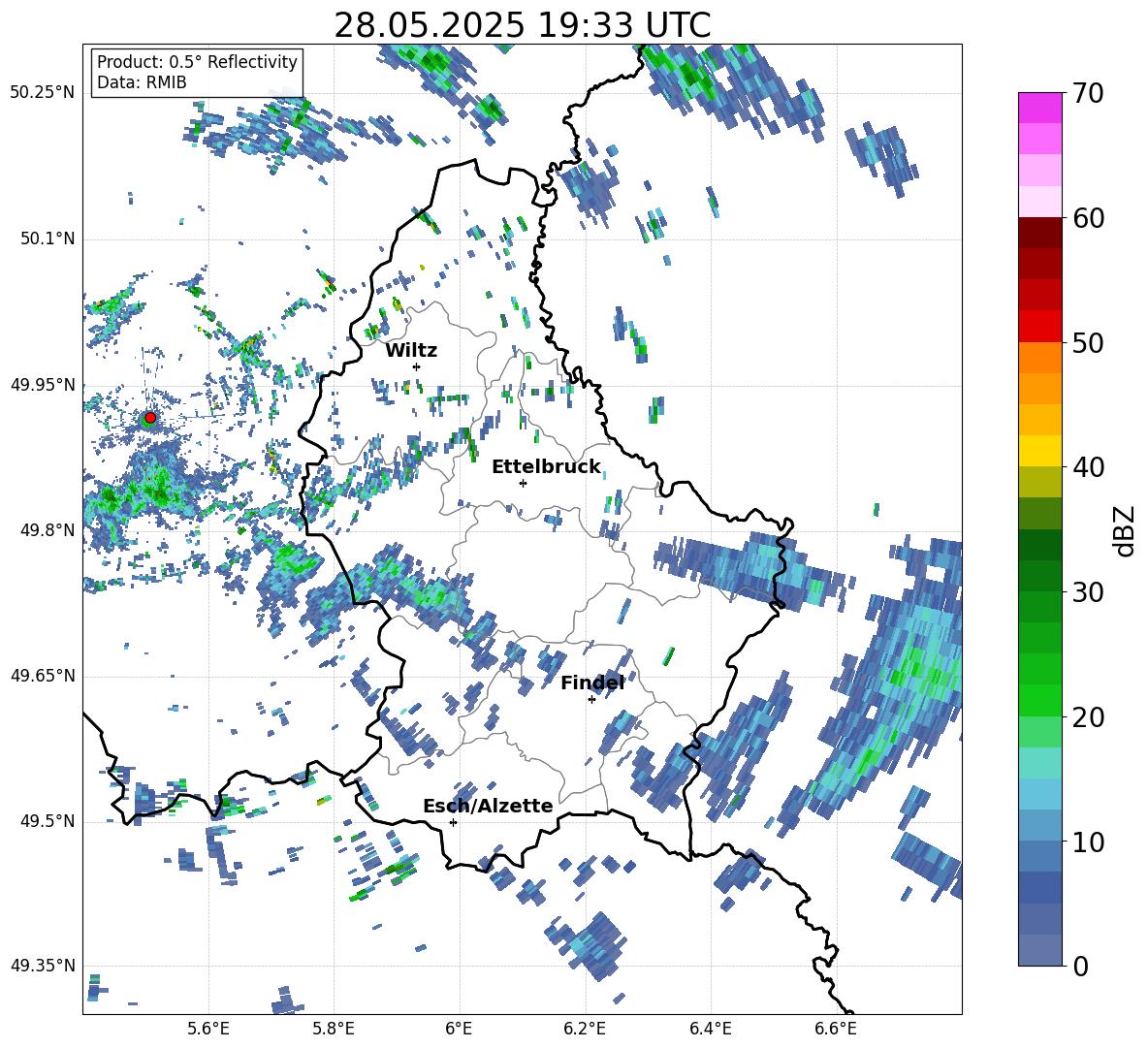Screen dimensions: 1148x1048
Task: Click the colorbar 40 tick label
Action: click(x=1088, y=467)
